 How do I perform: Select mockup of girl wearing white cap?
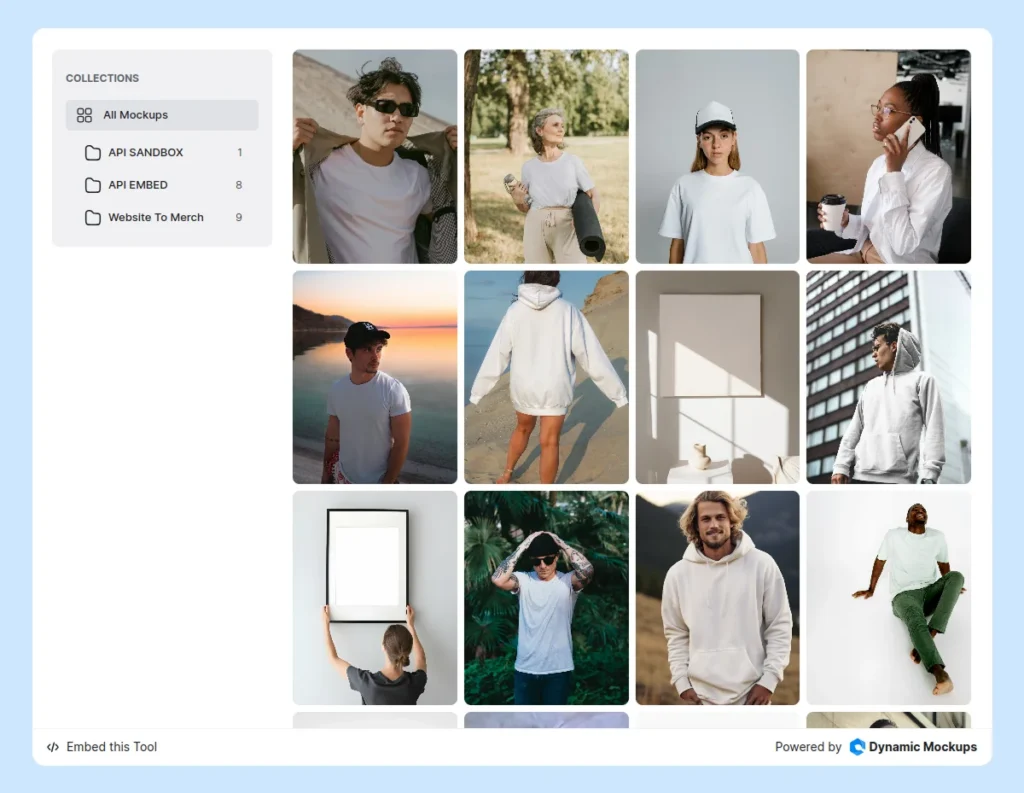click(x=717, y=157)
